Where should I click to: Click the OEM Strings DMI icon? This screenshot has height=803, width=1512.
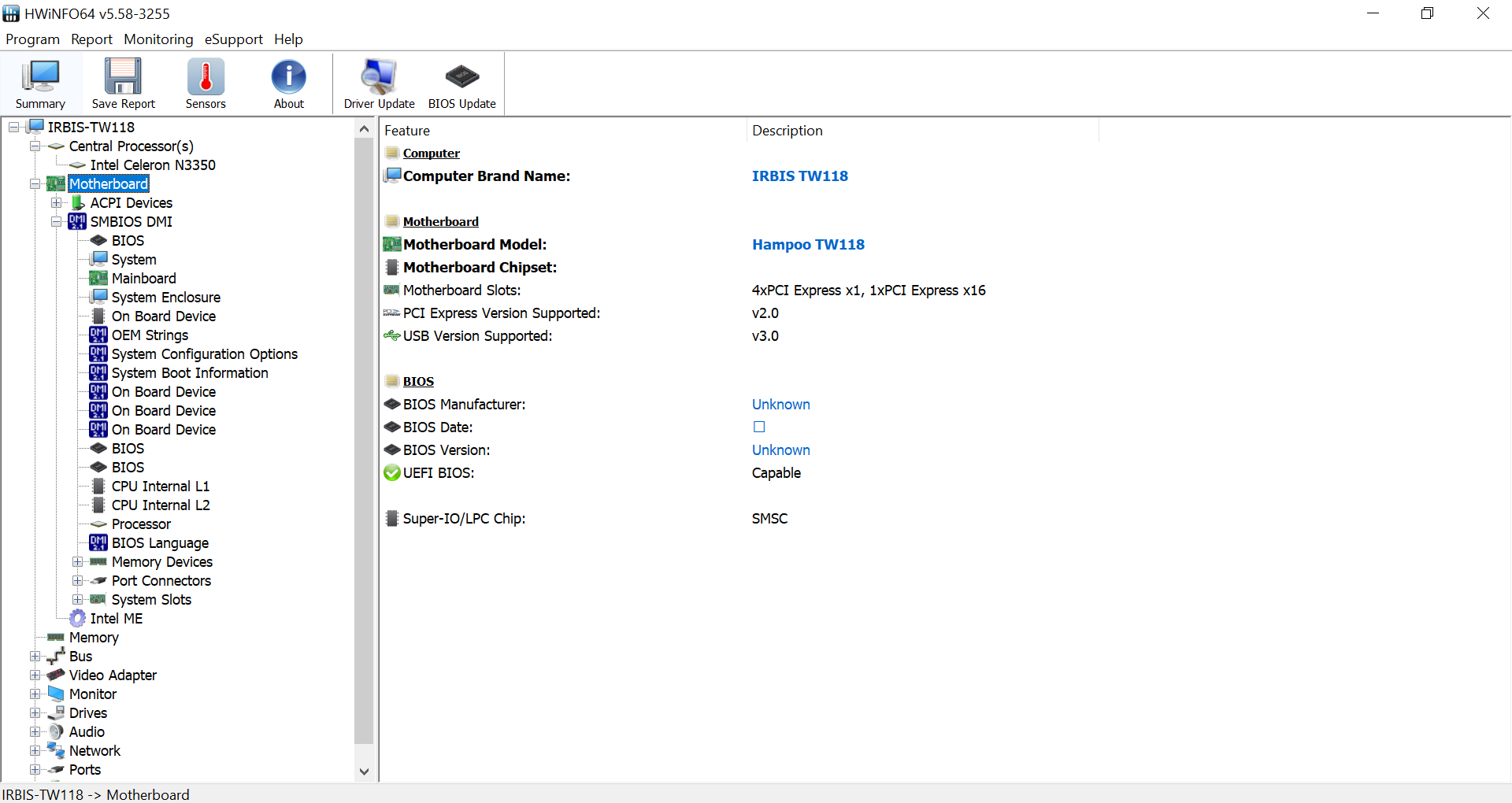click(x=98, y=335)
